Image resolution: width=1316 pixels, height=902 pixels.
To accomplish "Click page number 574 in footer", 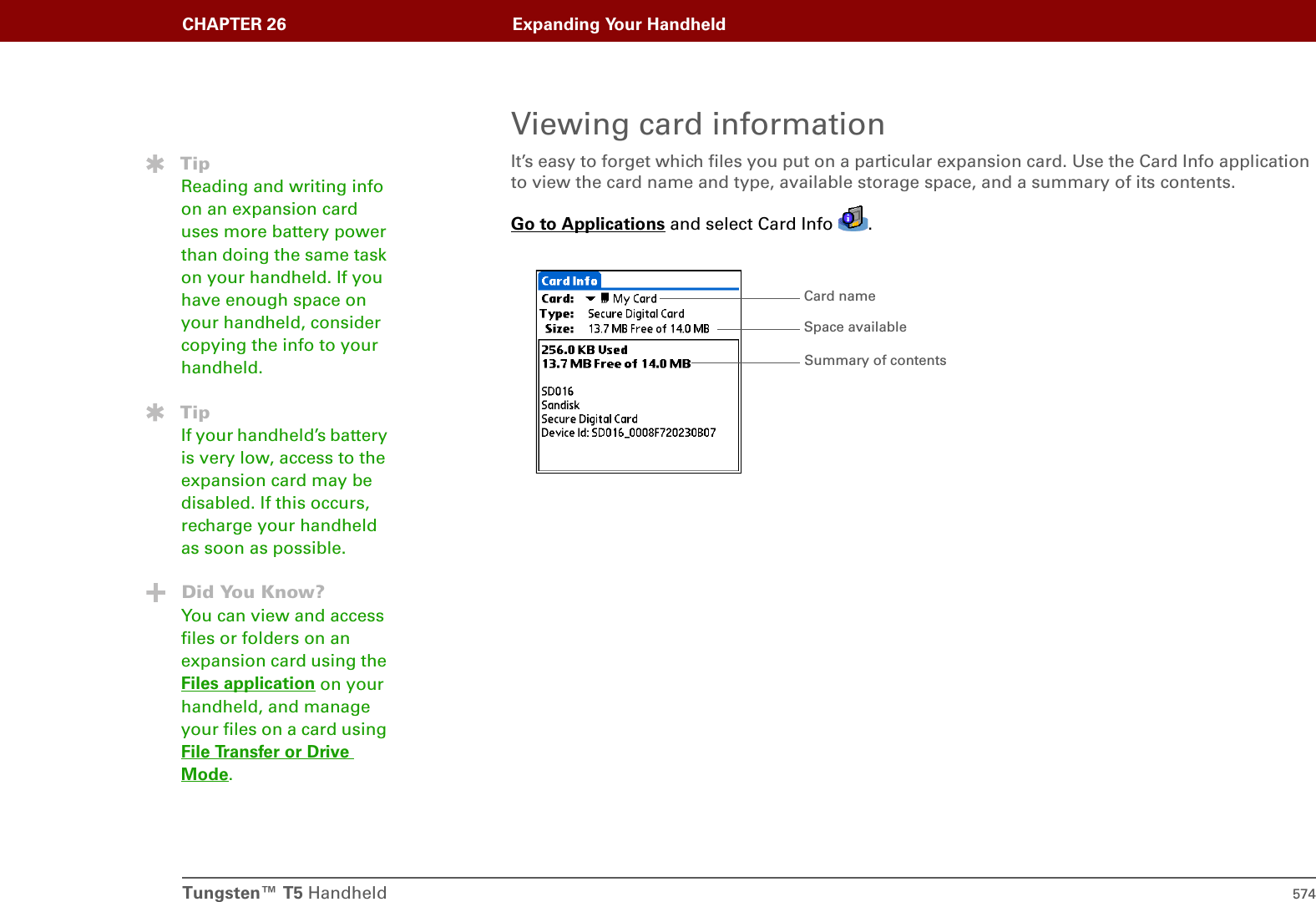I will [1303, 894].
